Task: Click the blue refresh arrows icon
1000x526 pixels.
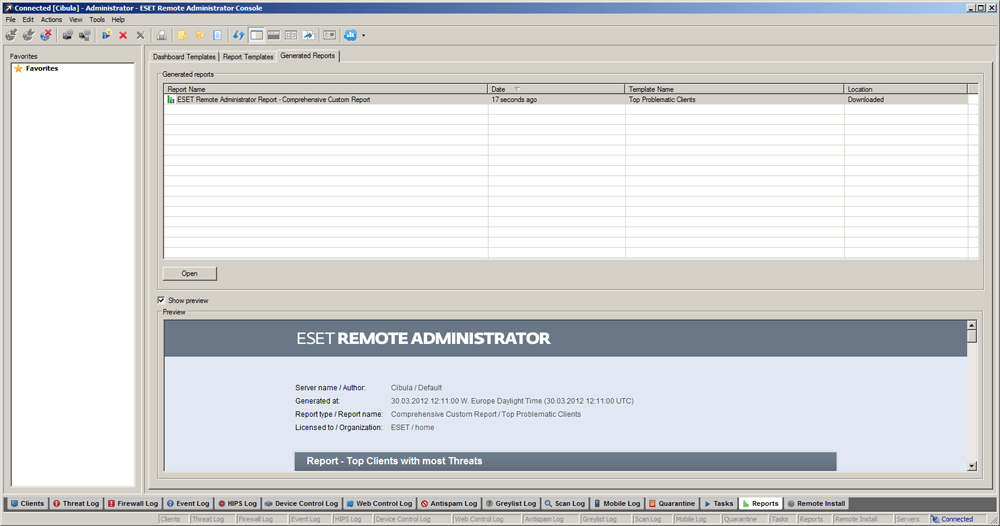Action: tap(238, 35)
